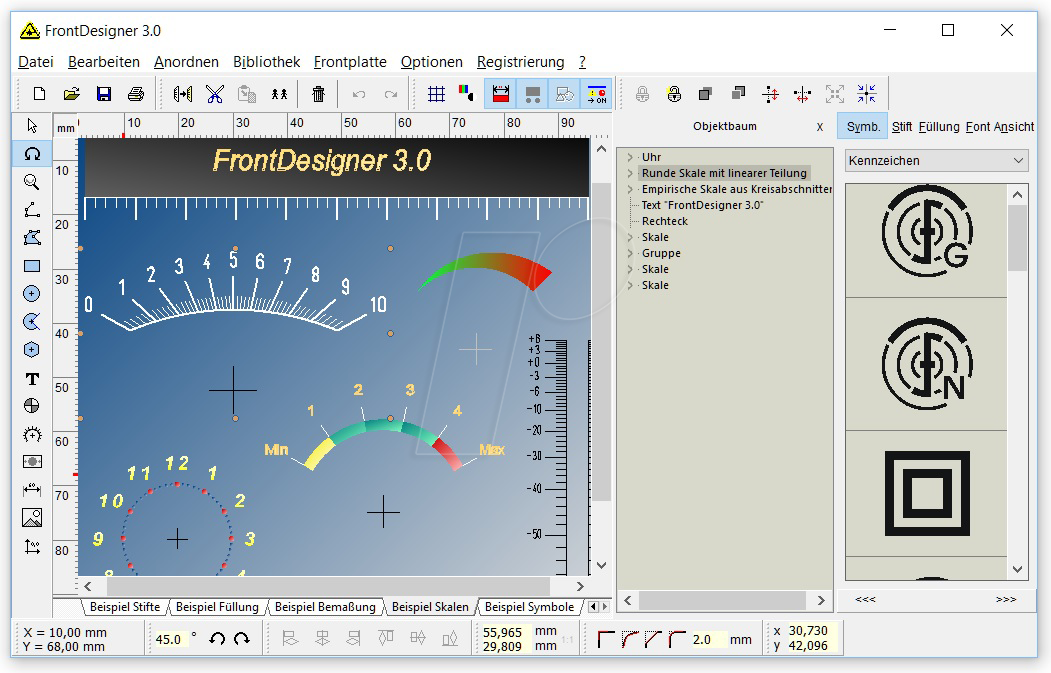Activate the Zoom magnifier tool
This screenshot has height=673, width=1051.
(31, 181)
